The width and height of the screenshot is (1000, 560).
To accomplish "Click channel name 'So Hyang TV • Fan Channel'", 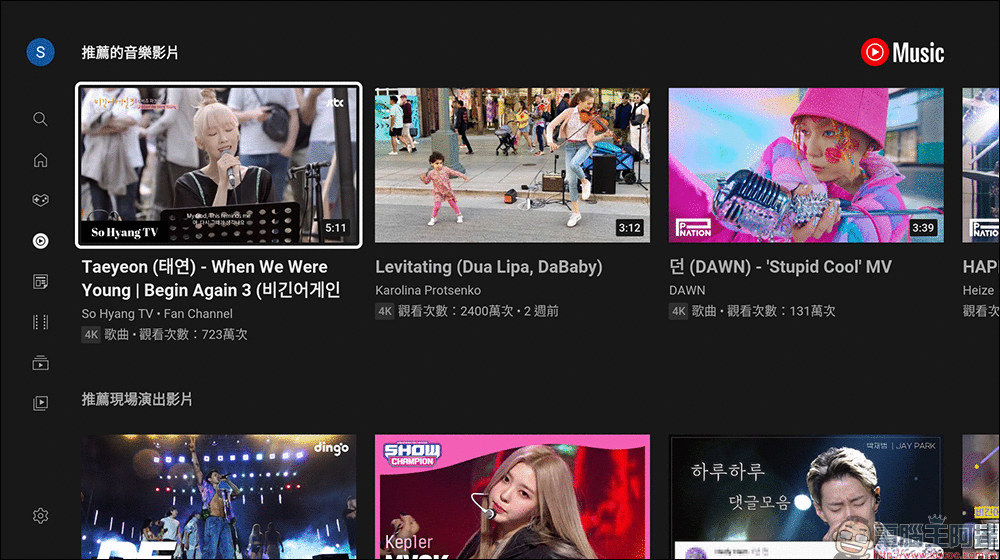I will (x=157, y=314).
